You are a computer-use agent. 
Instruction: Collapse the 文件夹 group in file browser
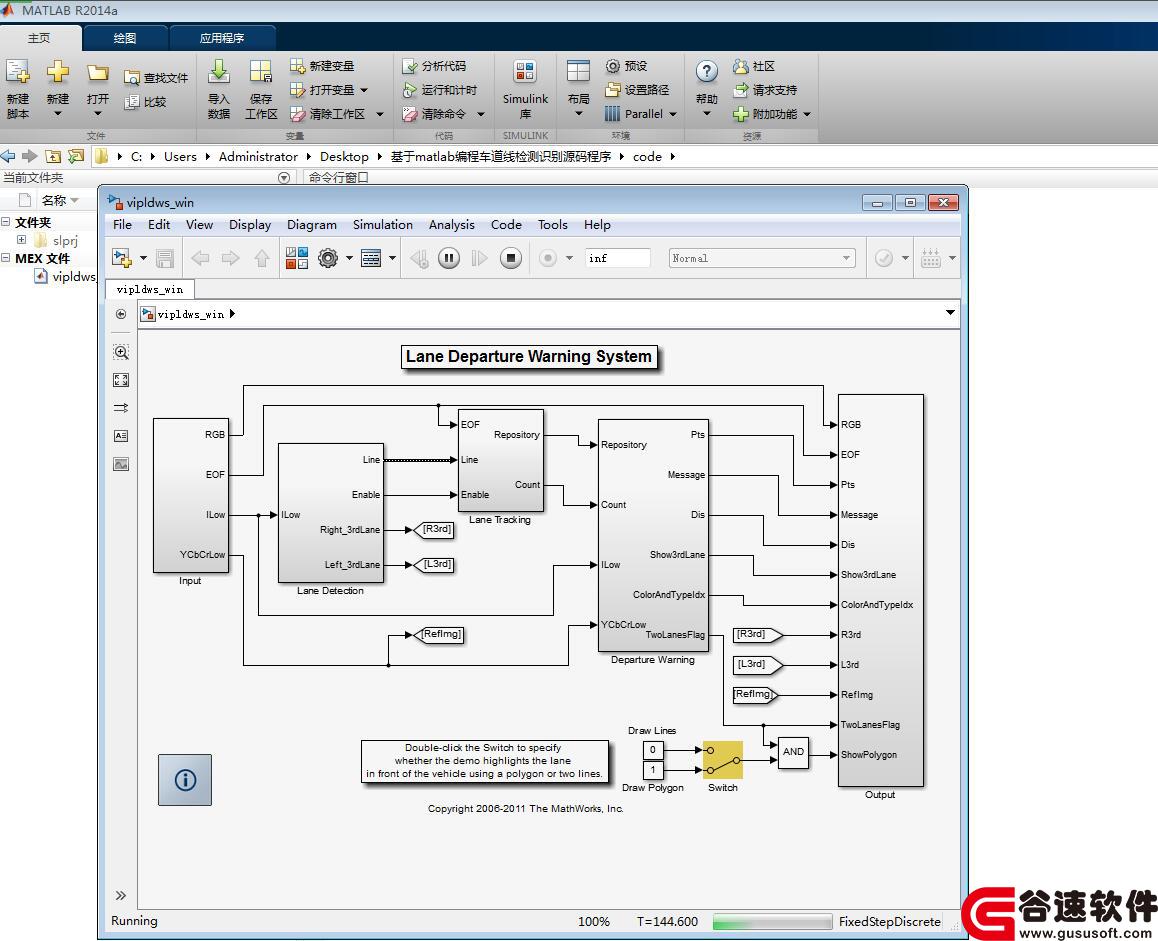click(6, 222)
